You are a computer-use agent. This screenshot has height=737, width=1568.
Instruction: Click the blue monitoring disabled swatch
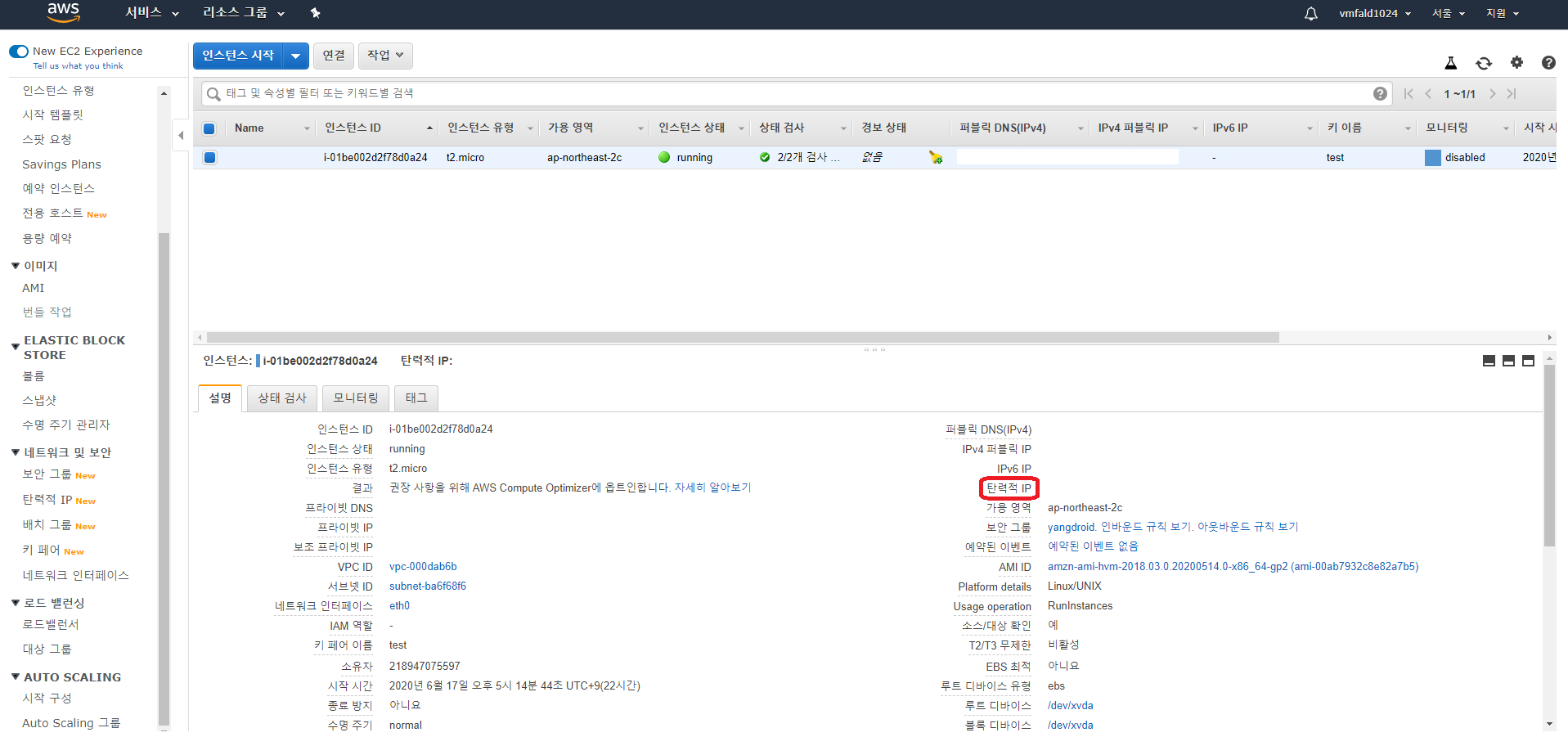(1432, 158)
